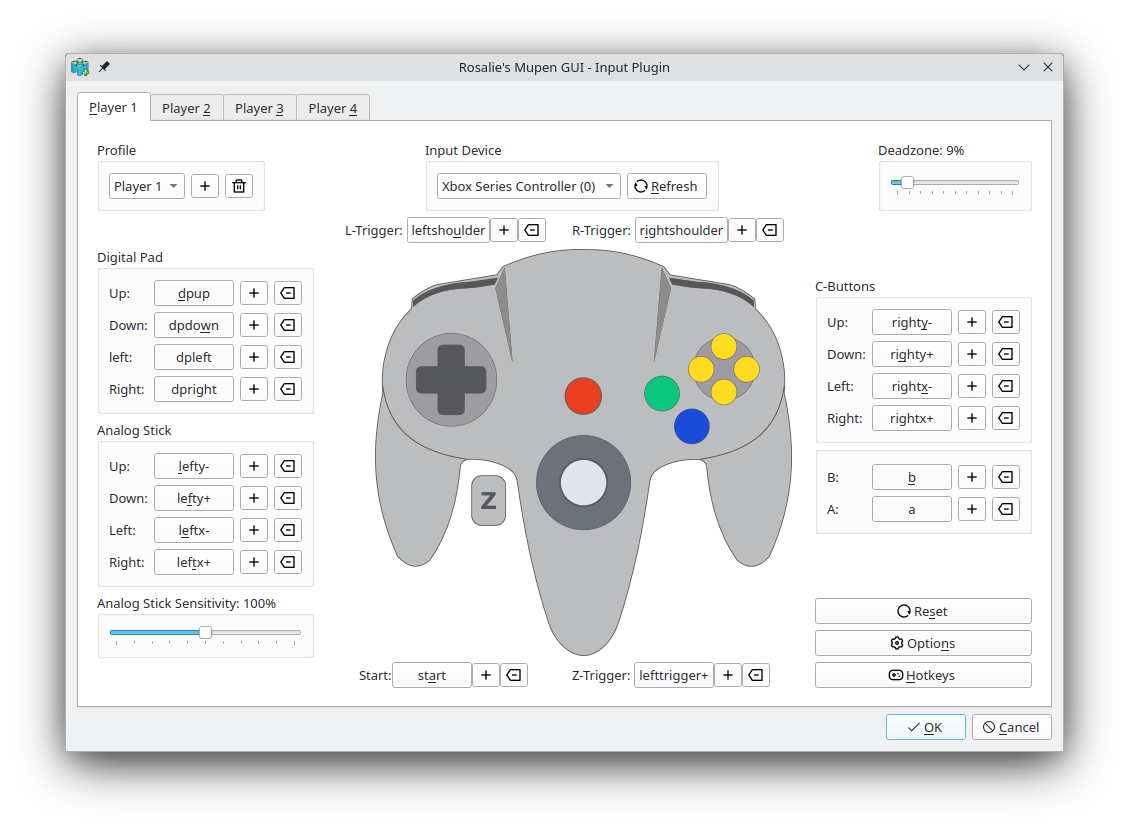Remap the lefttrigger+ Z-Trigger binding
The width and height of the screenshot is (1130, 830).
(x=674, y=675)
